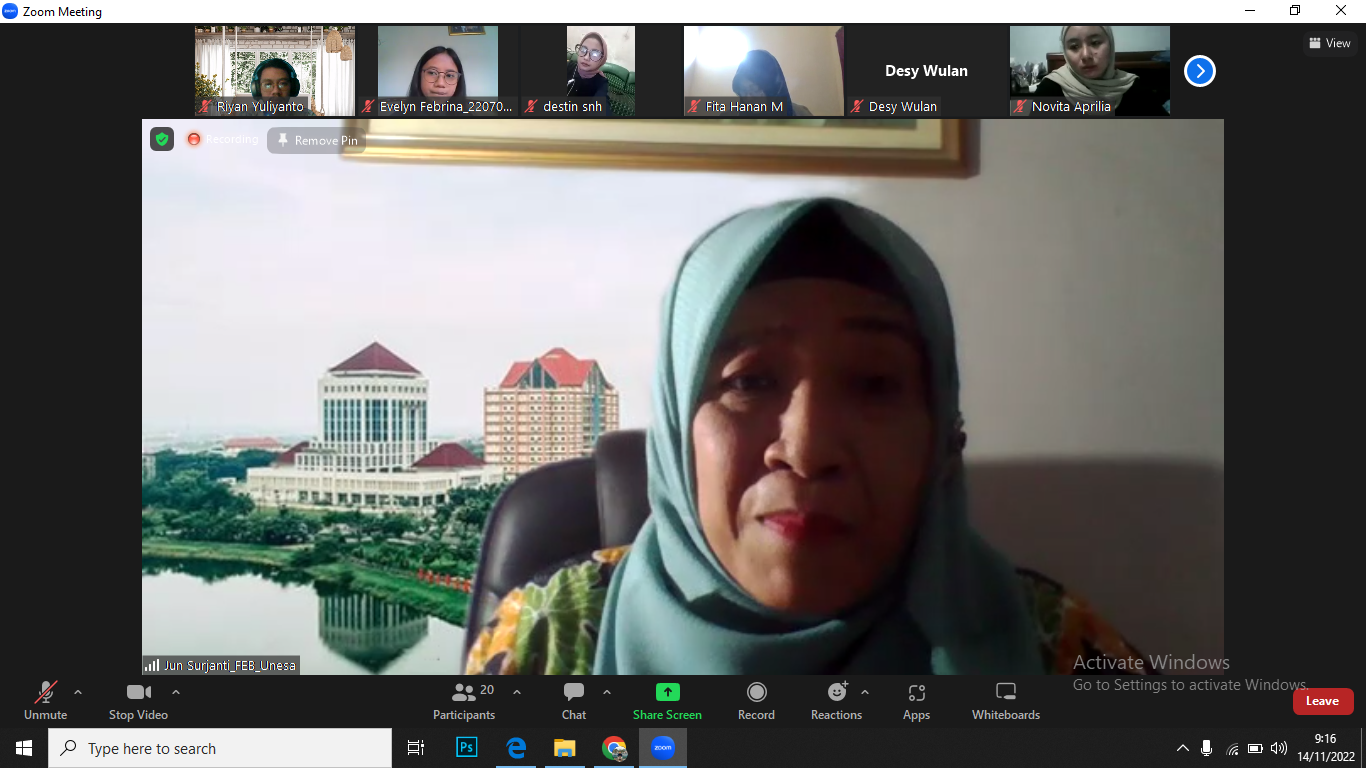The height and width of the screenshot is (768, 1366).
Task: Open the View layout menu
Action: pyautogui.click(x=1330, y=43)
